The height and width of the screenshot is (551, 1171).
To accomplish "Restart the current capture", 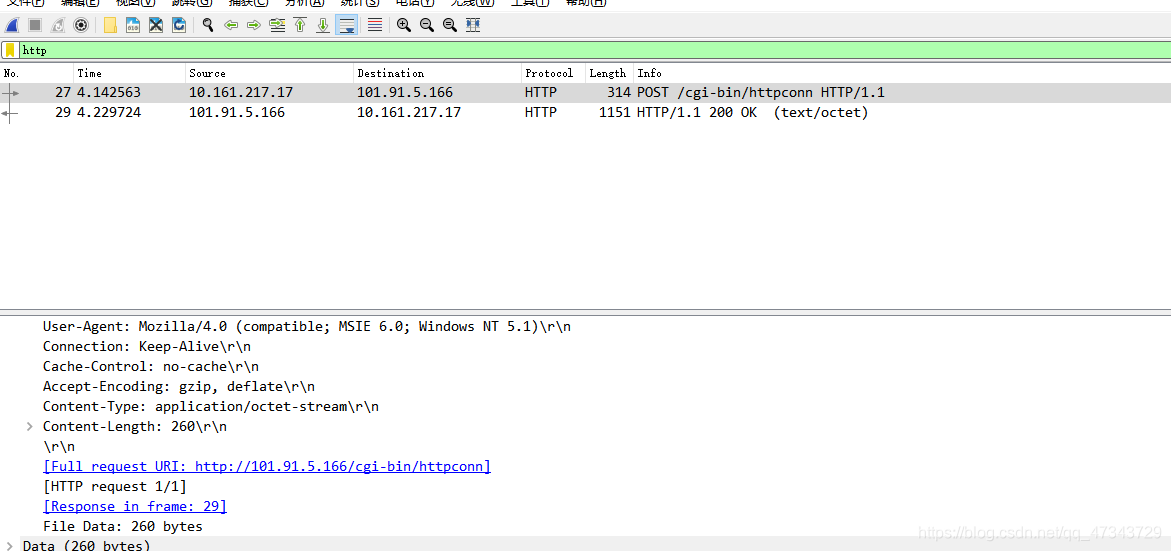I will [58, 25].
